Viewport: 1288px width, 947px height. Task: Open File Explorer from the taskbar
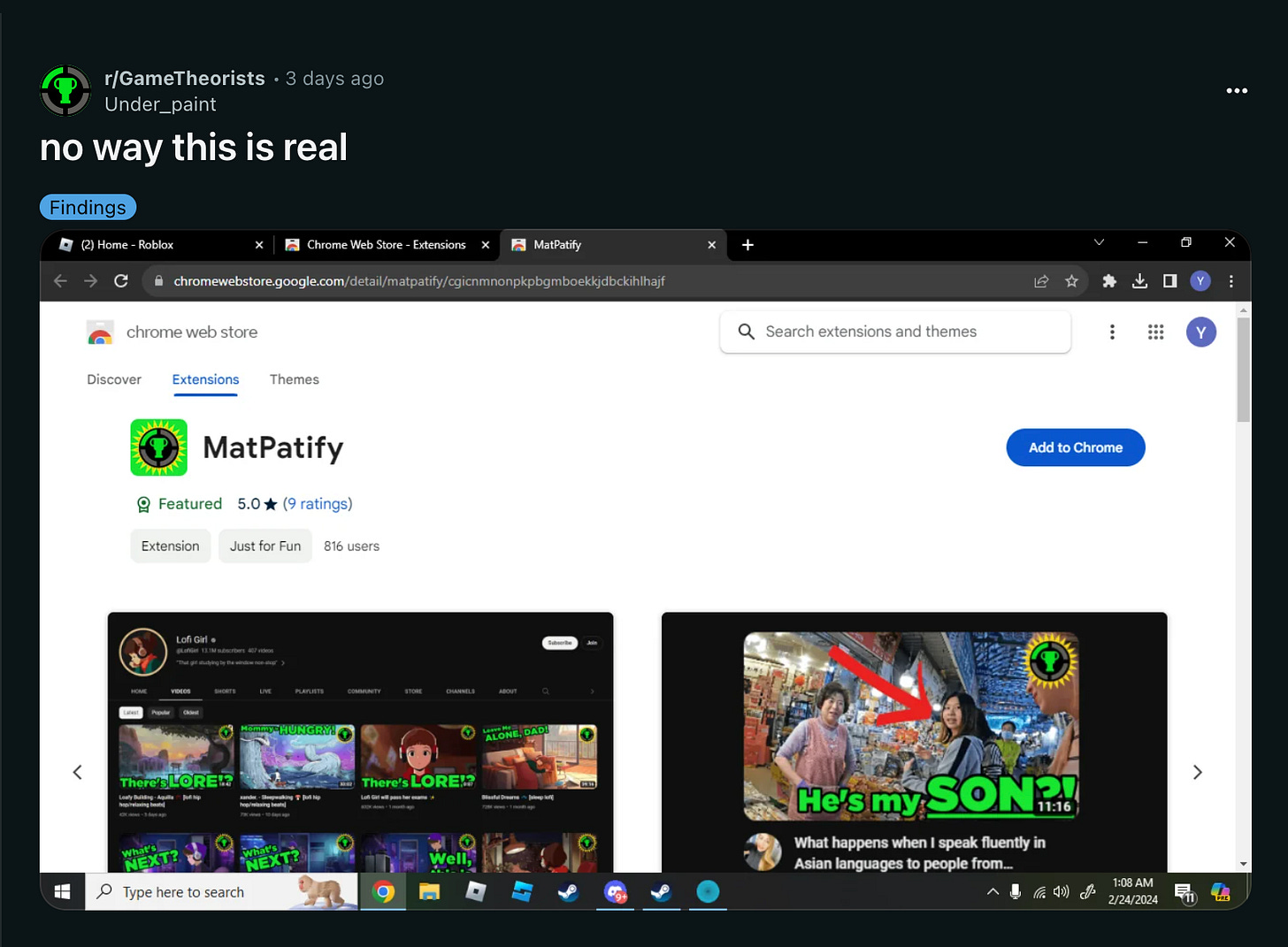point(429,892)
